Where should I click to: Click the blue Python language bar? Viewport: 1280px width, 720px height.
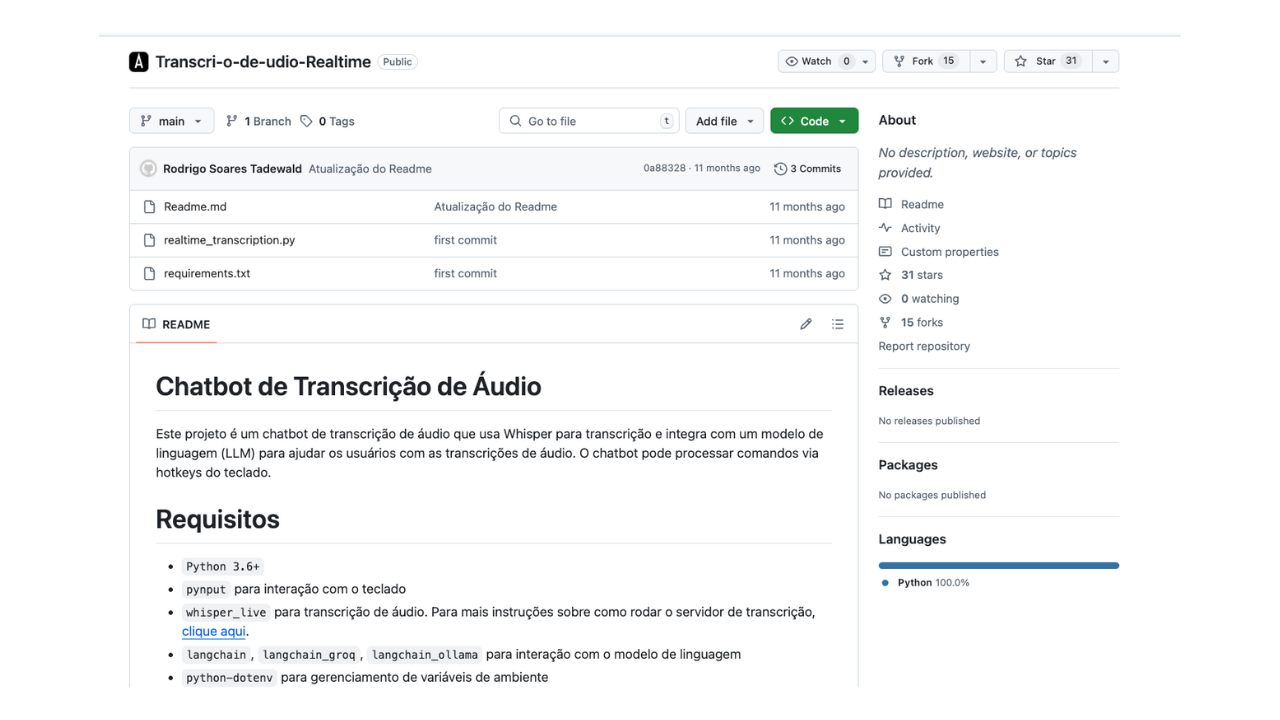click(998, 566)
